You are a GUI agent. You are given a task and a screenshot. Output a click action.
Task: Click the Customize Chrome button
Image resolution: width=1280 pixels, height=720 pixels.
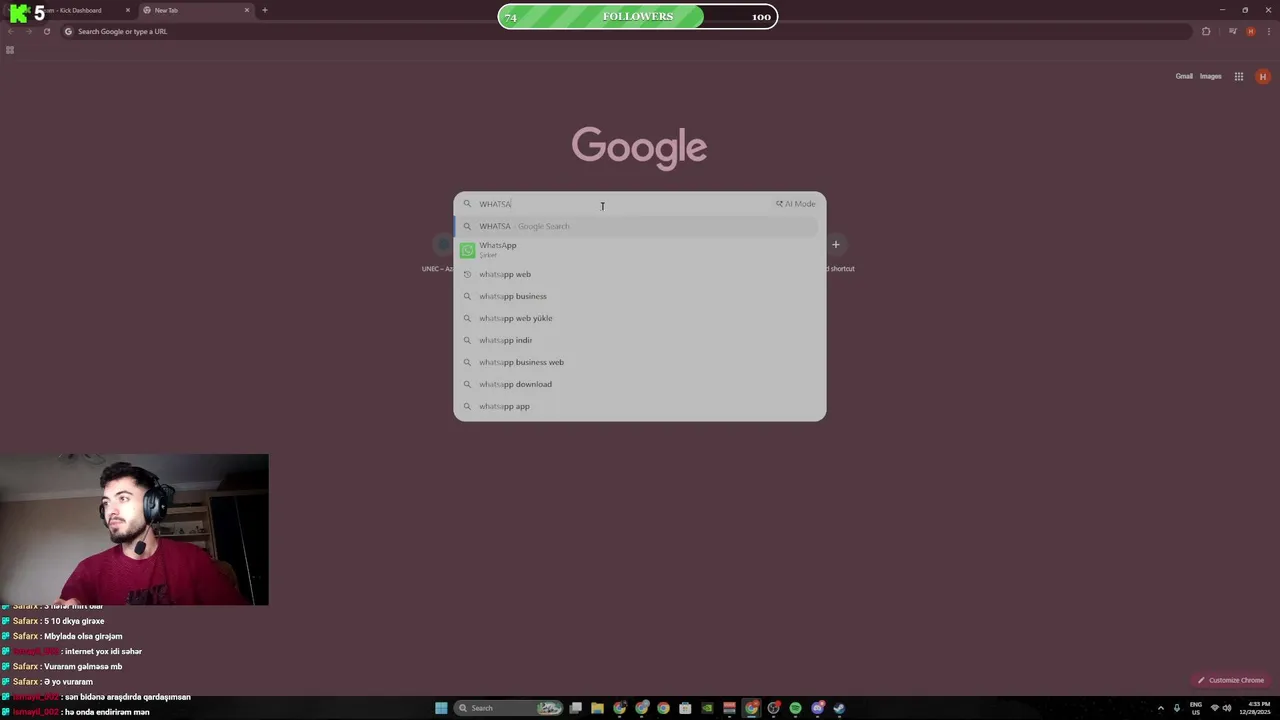click(1231, 680)
